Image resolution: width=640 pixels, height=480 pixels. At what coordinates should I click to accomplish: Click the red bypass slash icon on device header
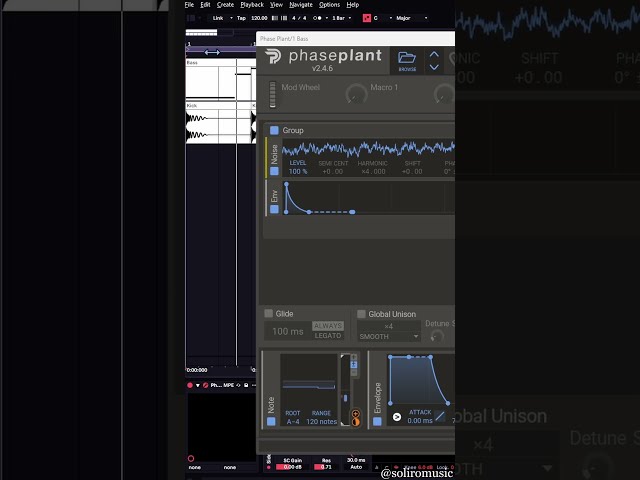(x=205, y=385)
